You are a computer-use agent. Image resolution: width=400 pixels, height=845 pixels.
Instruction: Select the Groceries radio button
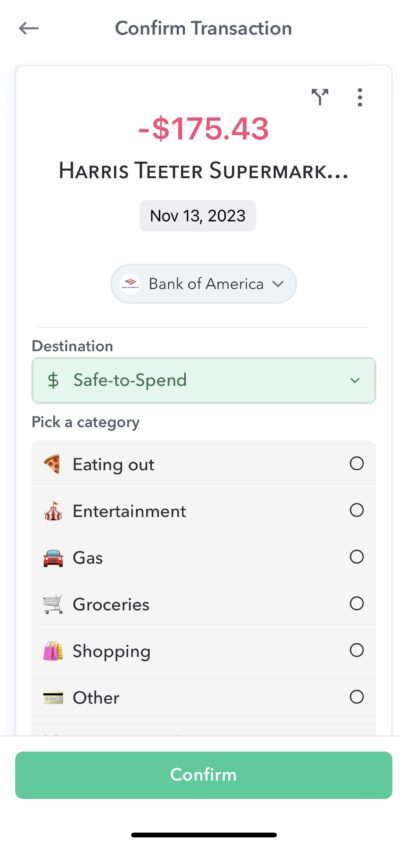coord(356,604)
